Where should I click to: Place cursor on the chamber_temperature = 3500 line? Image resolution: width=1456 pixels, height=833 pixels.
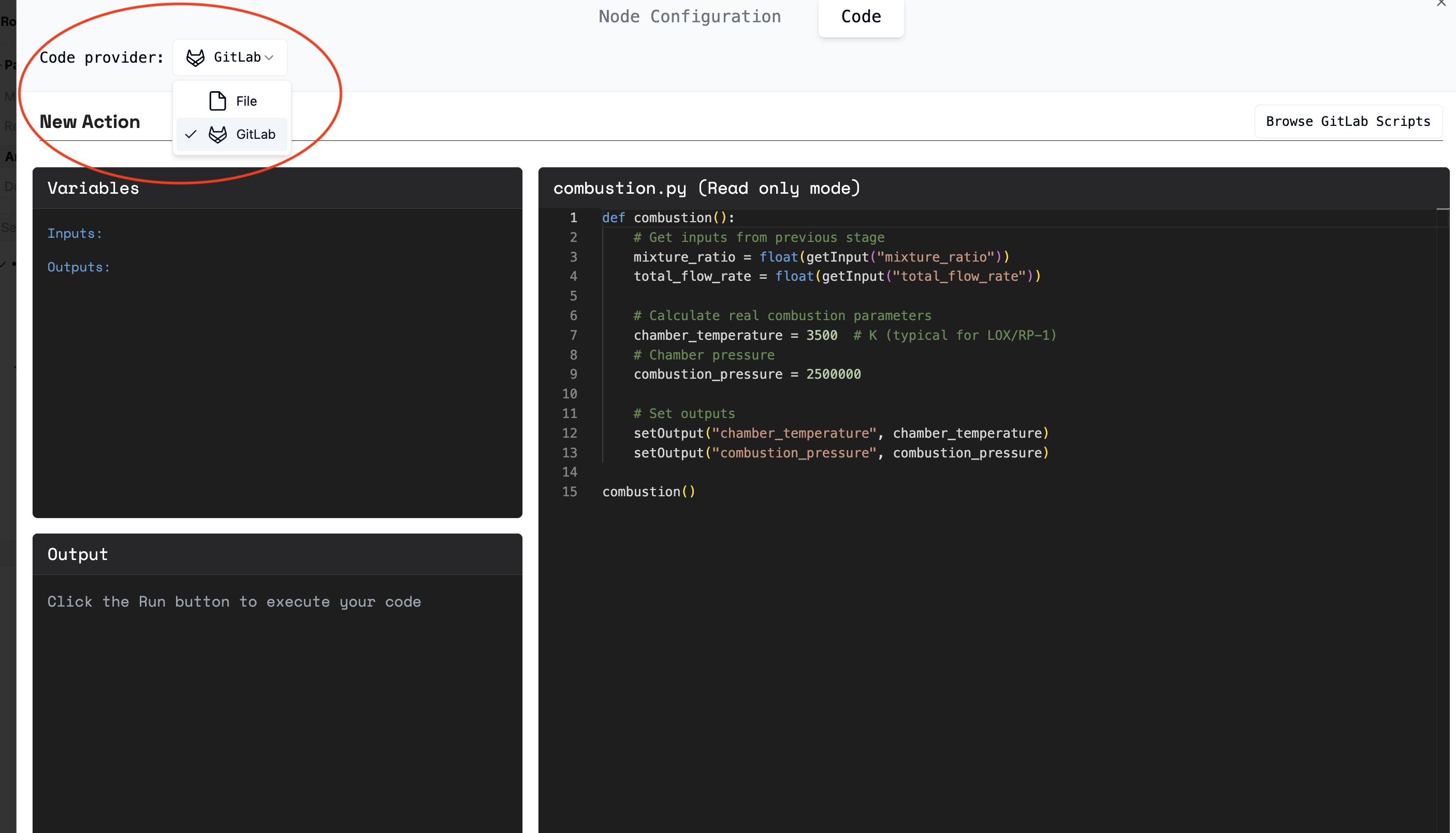point(735,335)
